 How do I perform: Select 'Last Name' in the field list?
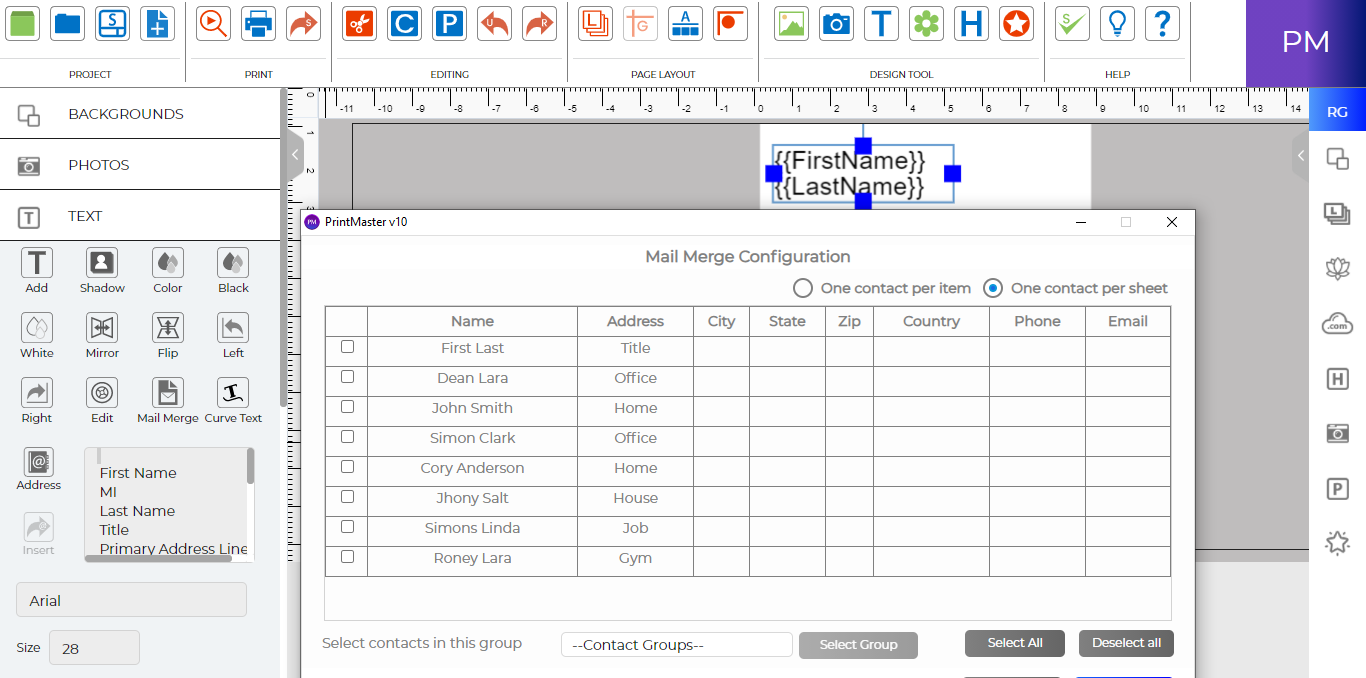(137, 511)
